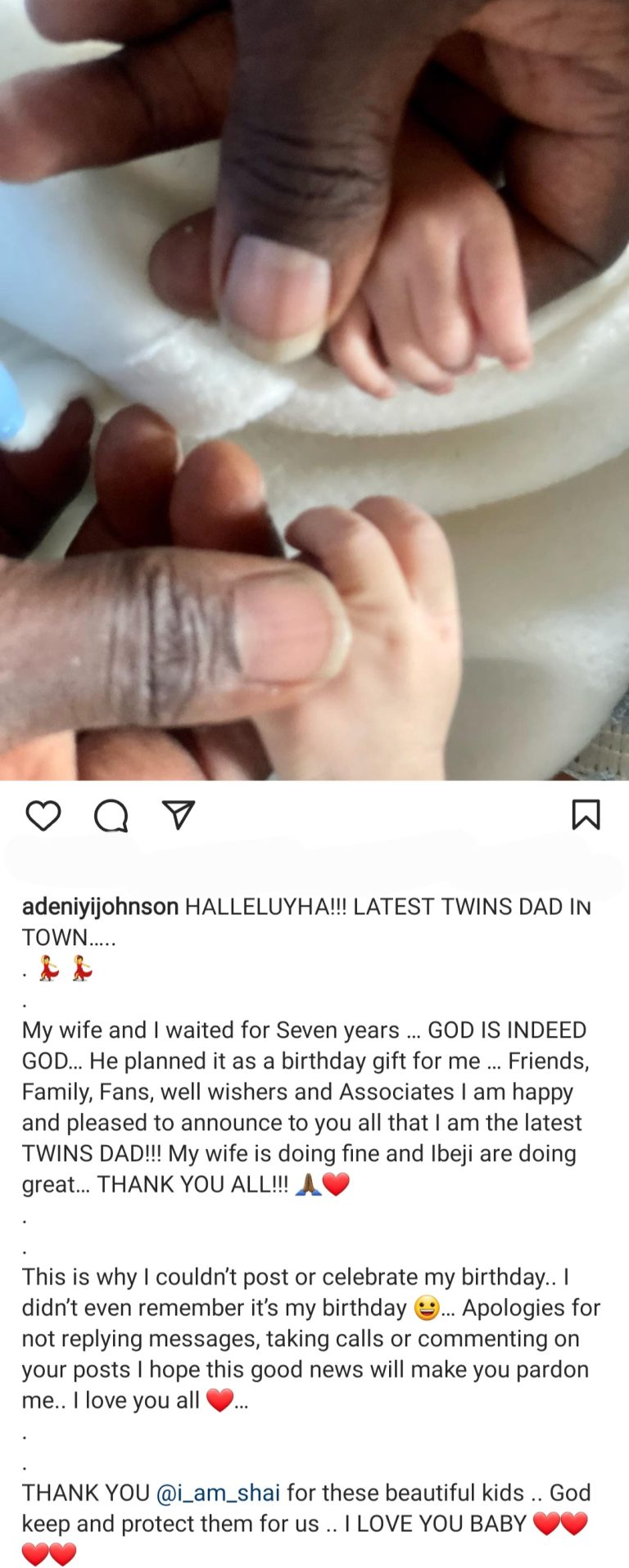Click red heart after "I love you all"
629x1568 pixels.
219,1400
